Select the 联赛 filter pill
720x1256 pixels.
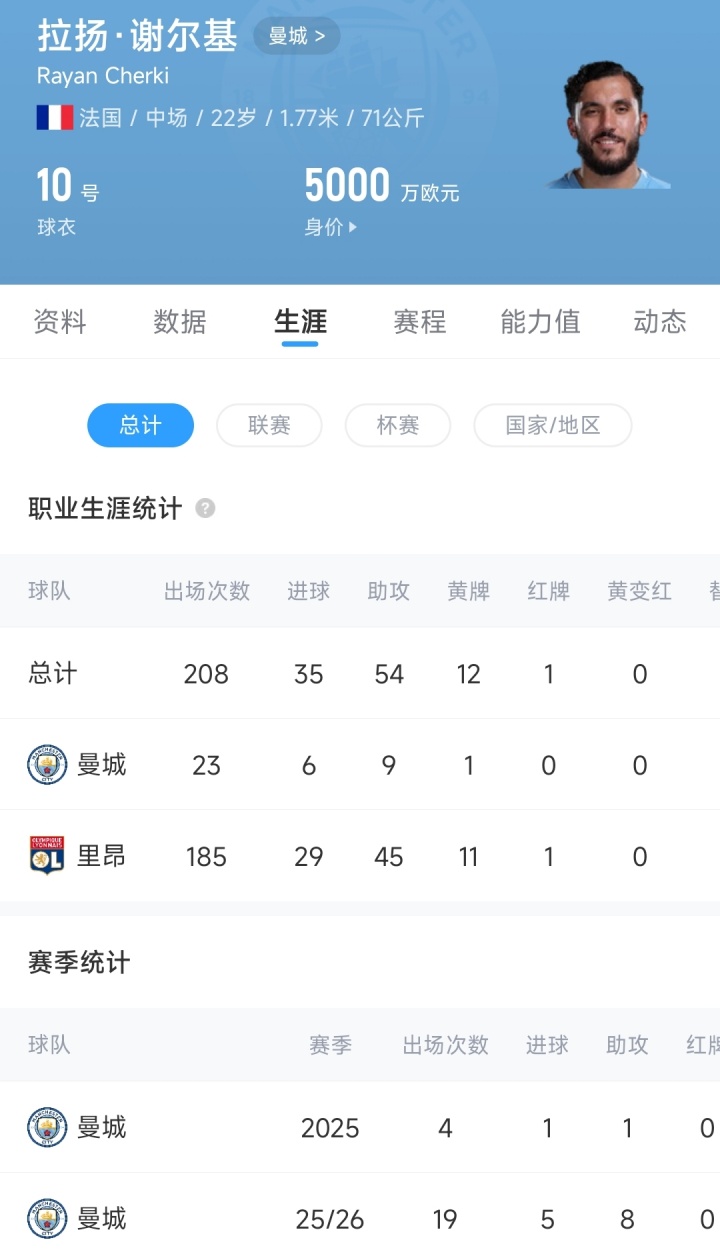269,425
